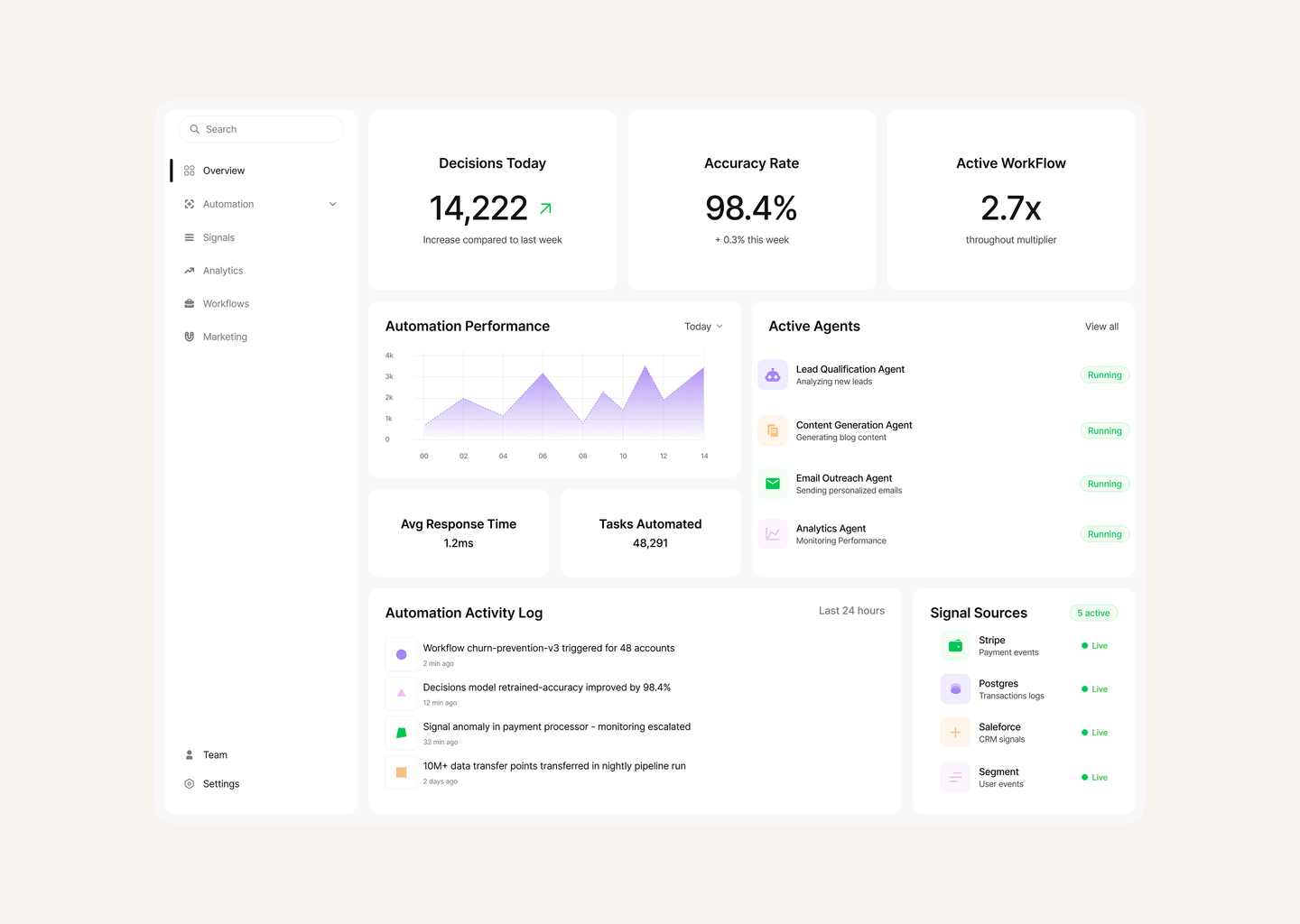This screenshot has height=924, width=1300.
Task: Click the Analytics Agent chart icon
Action: (773, 534)
